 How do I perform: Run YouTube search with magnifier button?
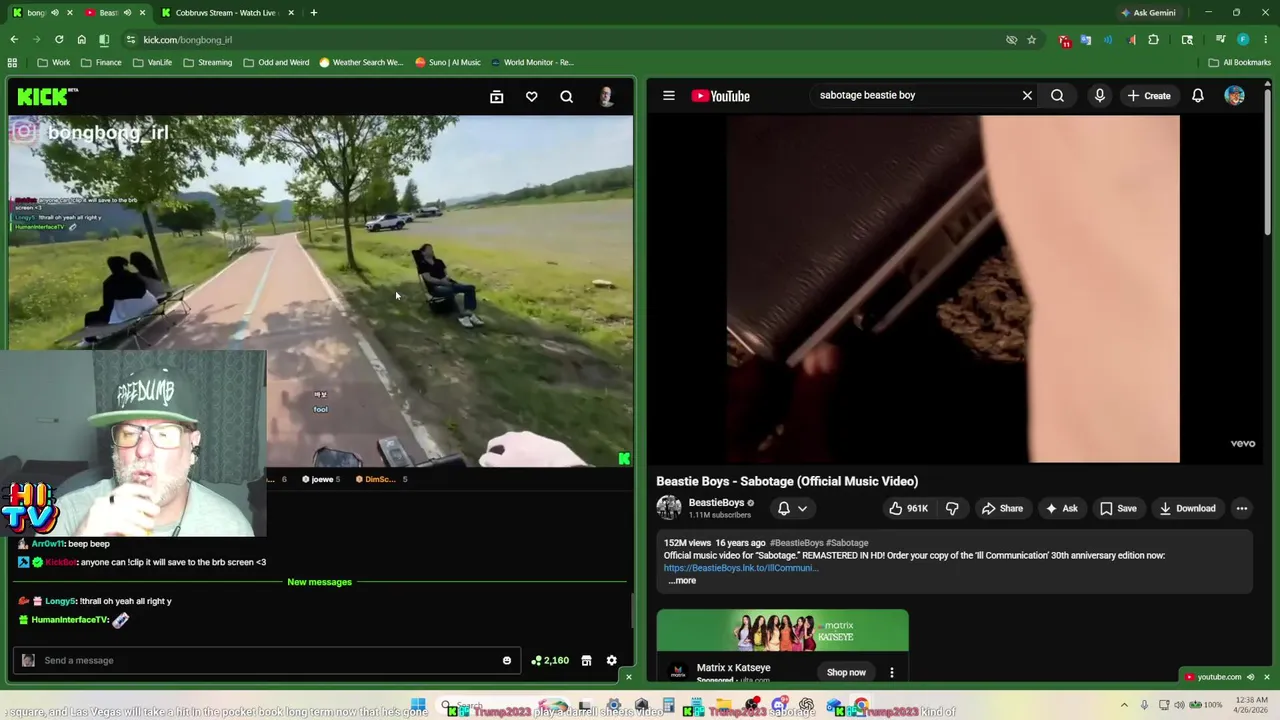click(x=1057, y=96)
